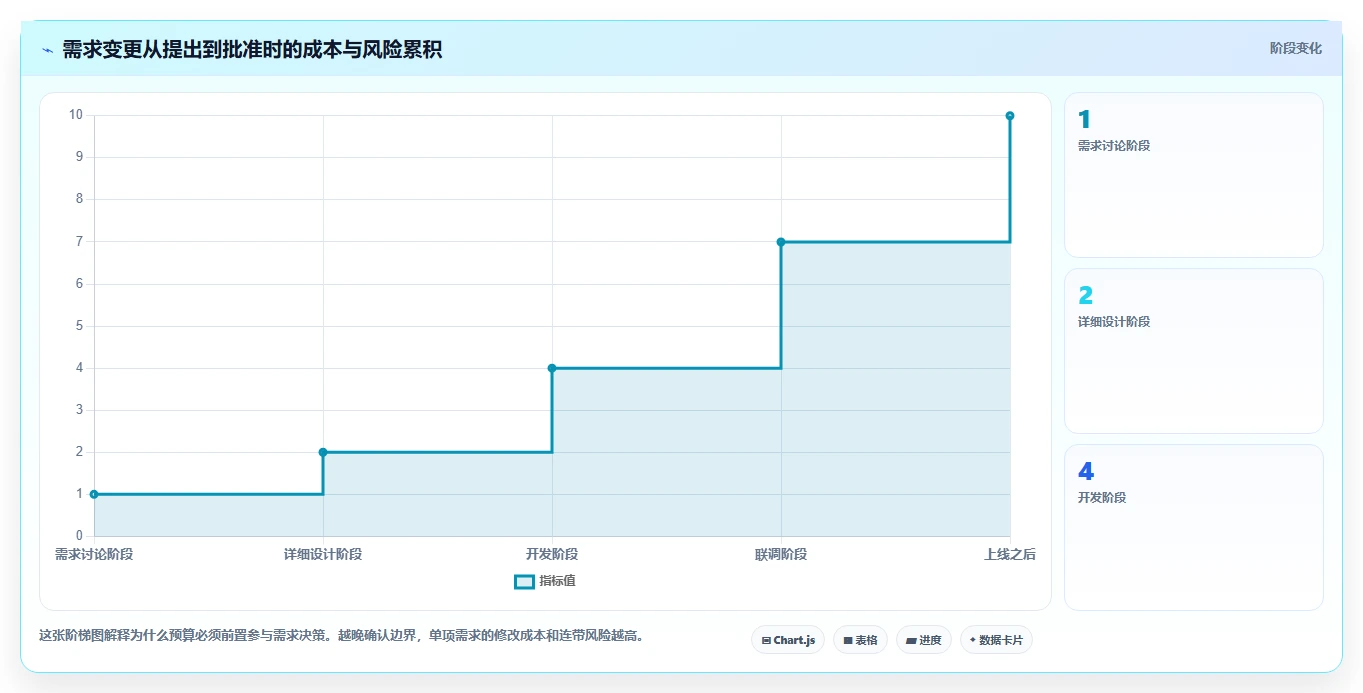Click the data point at 联调阶段
Image resolution: width=1363 pixels, height=693 pixels.
click(x=781, y=242)
